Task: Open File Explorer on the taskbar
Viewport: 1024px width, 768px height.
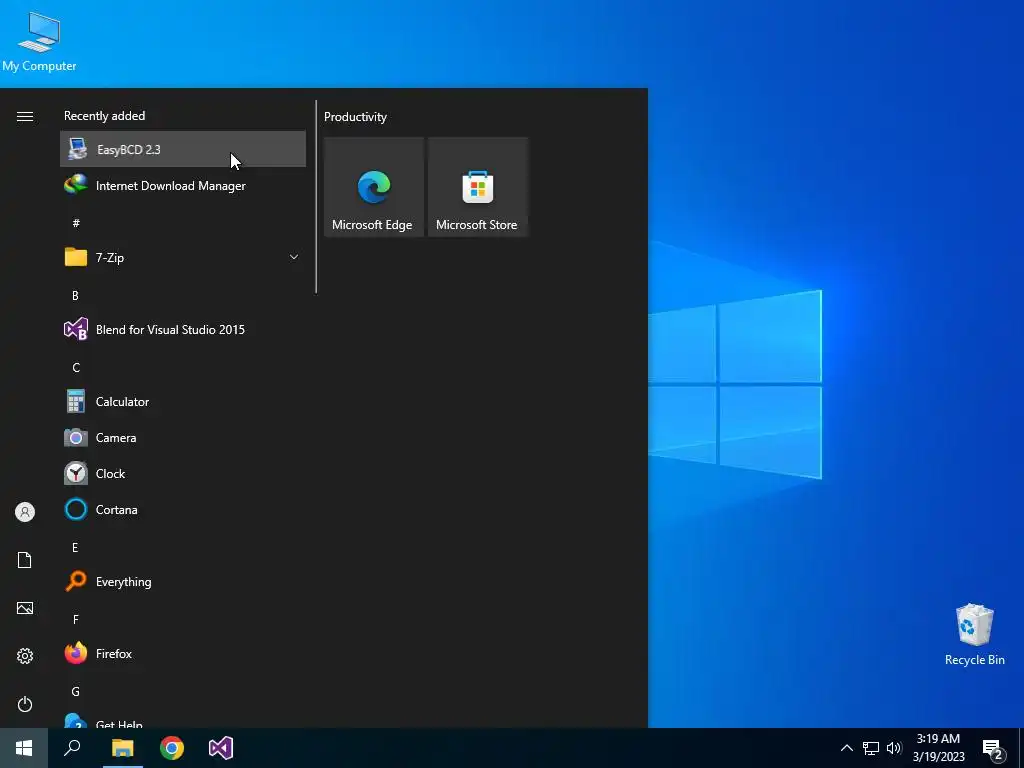Action: [123, 748]
